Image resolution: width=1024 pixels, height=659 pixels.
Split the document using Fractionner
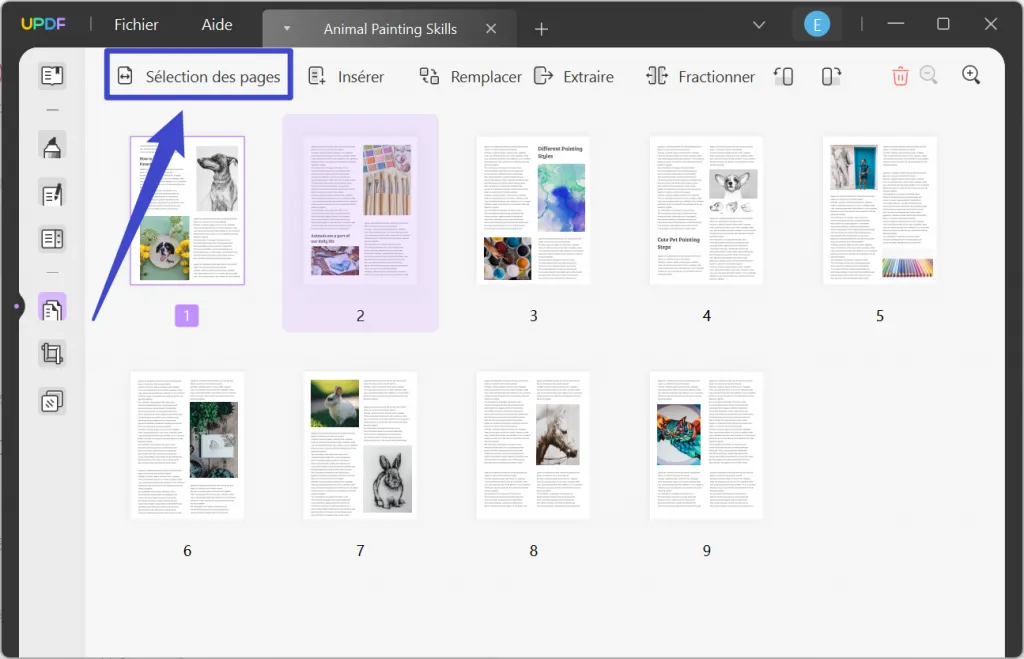coord(700,76)
